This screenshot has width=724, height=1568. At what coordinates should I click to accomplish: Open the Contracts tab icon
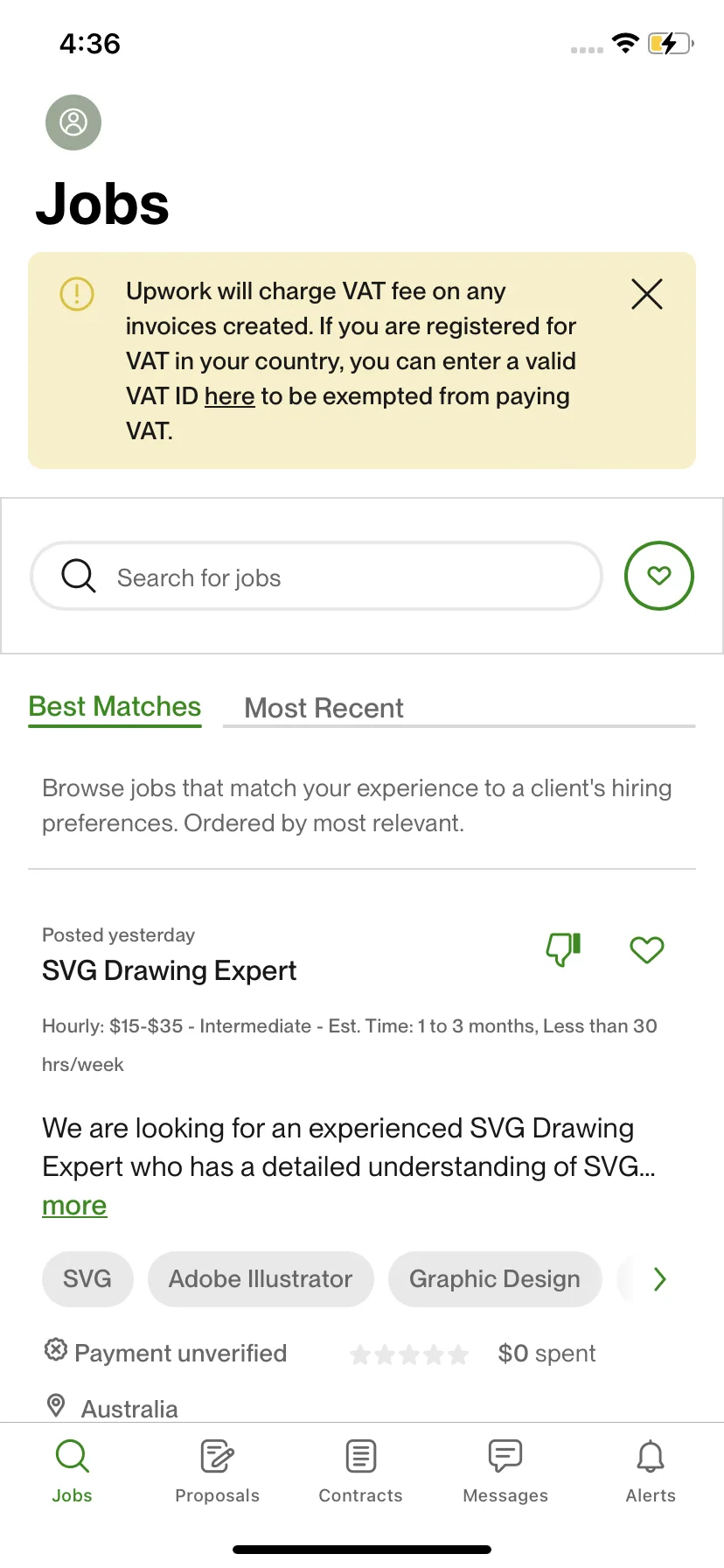pos(361,1456)
